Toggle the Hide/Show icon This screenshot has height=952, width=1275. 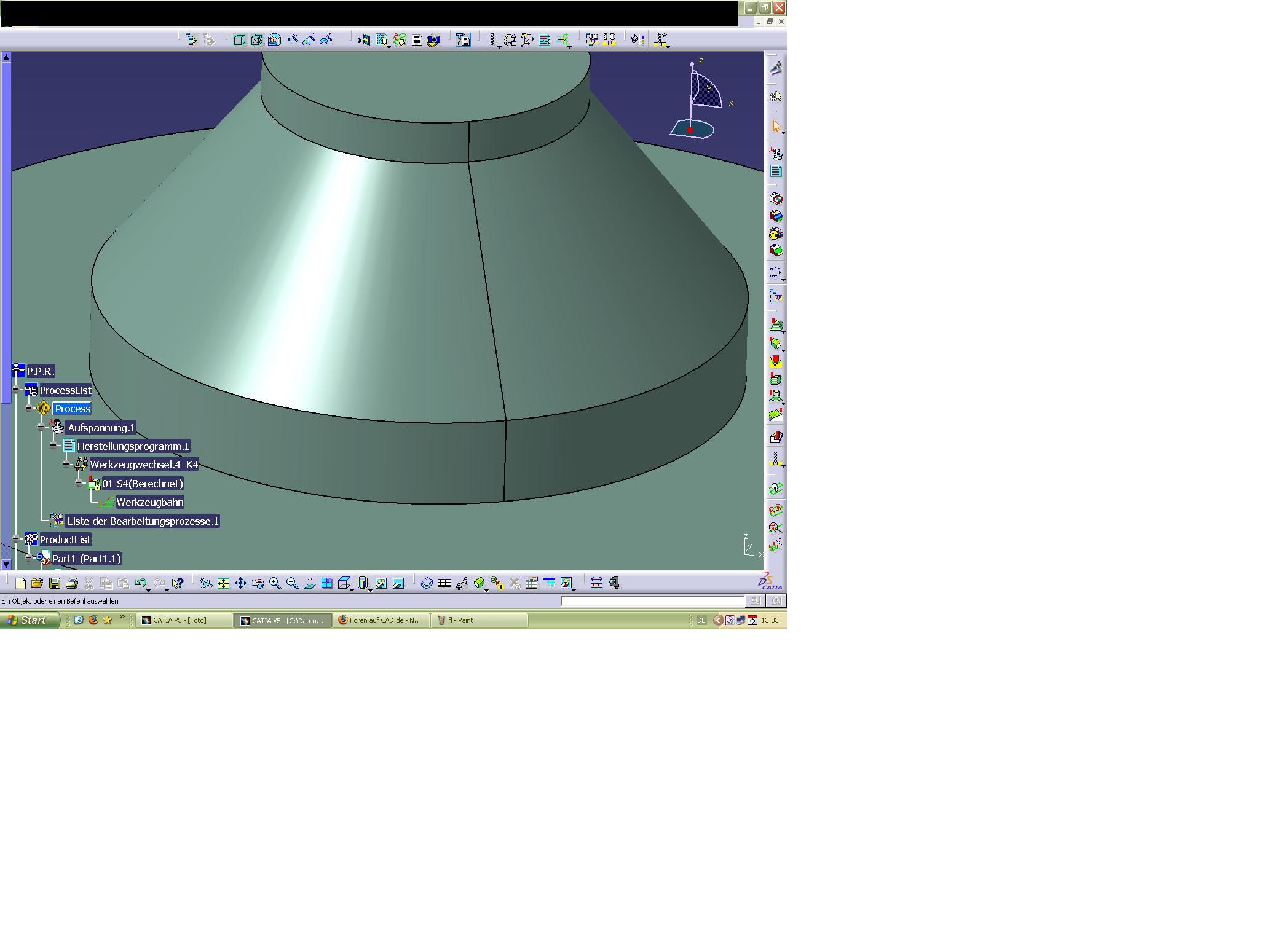[x=381, y=583]
